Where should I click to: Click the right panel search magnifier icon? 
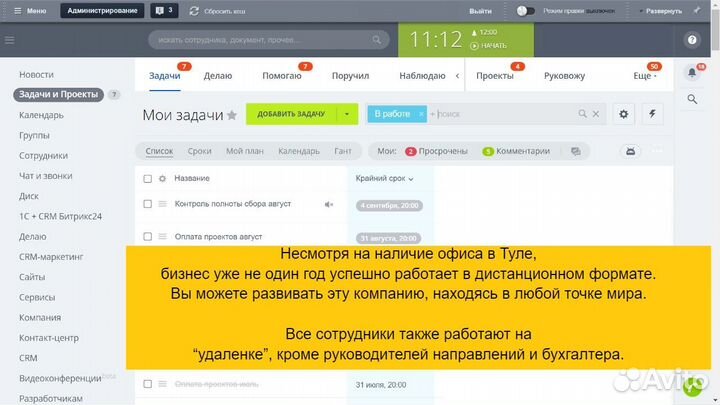coord(692,99)
